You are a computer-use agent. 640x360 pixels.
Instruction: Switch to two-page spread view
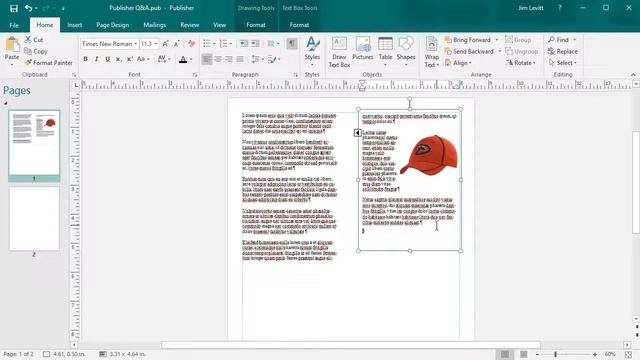524,354
